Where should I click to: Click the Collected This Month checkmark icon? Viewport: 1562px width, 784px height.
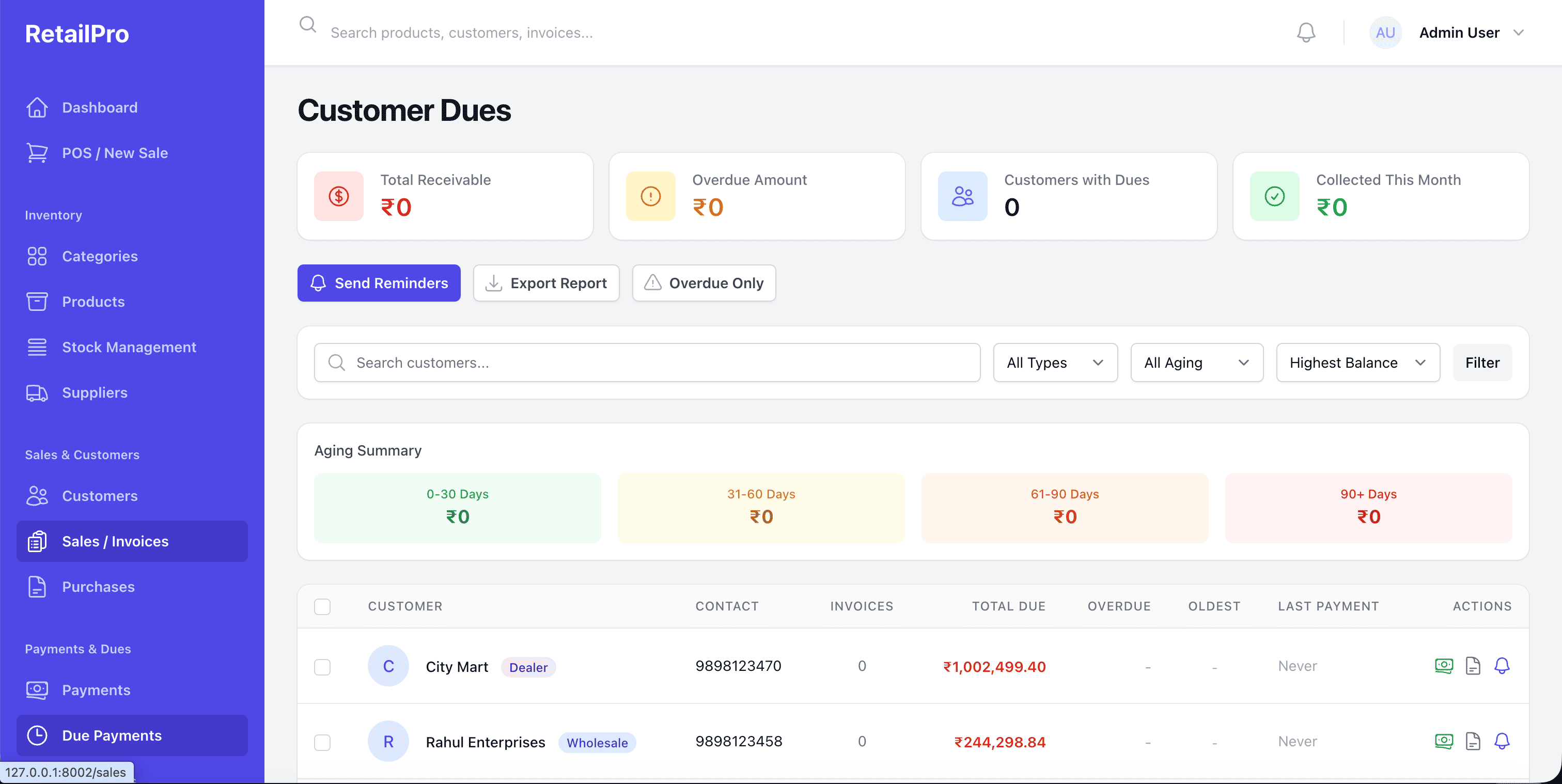click(x=1274, y=196)
